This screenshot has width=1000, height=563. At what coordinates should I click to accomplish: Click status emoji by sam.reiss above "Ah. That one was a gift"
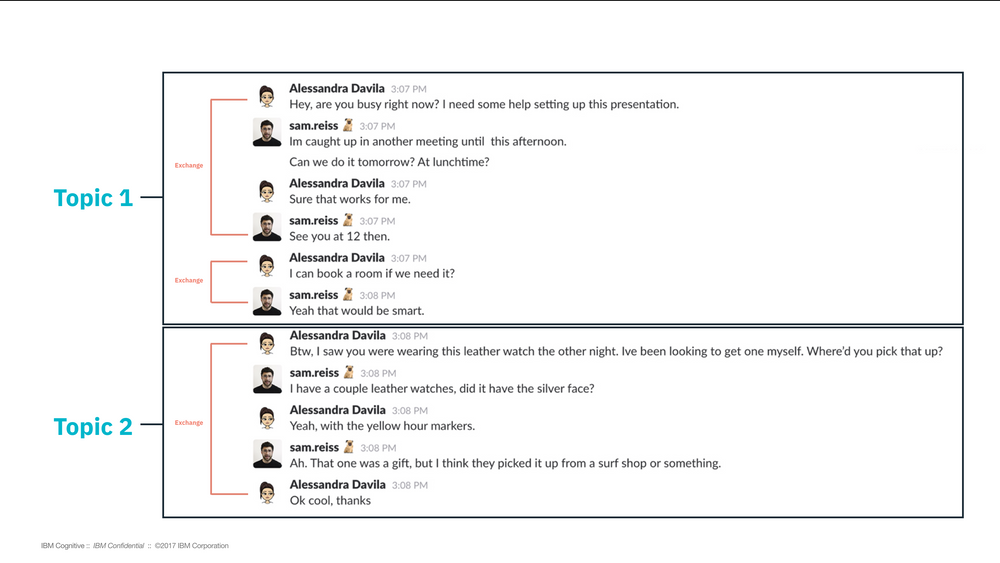click(348, 447)
